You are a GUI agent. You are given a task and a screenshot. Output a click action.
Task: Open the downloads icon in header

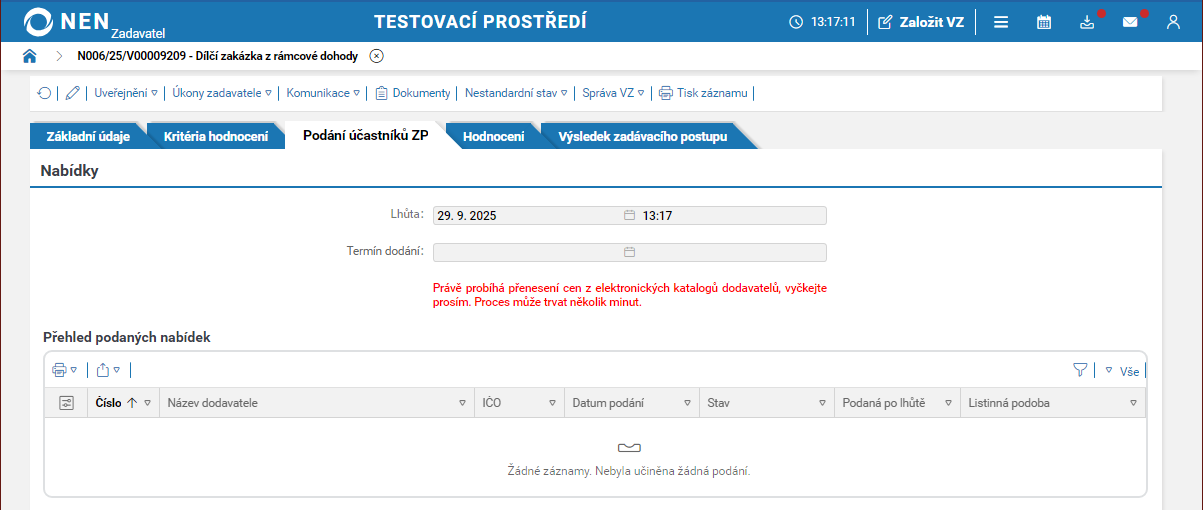click(x=1088, y=21)
